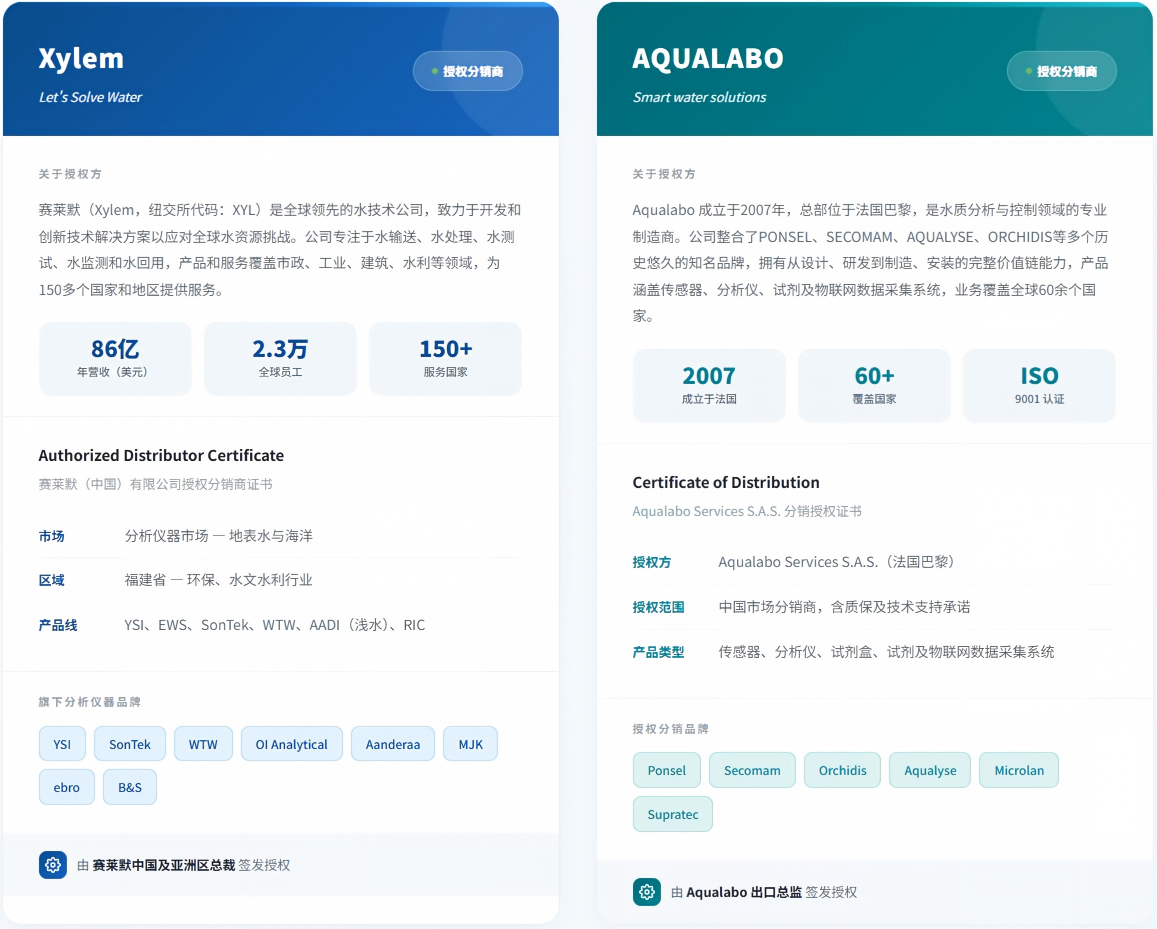Click the 市场 row label

[52, 536]
